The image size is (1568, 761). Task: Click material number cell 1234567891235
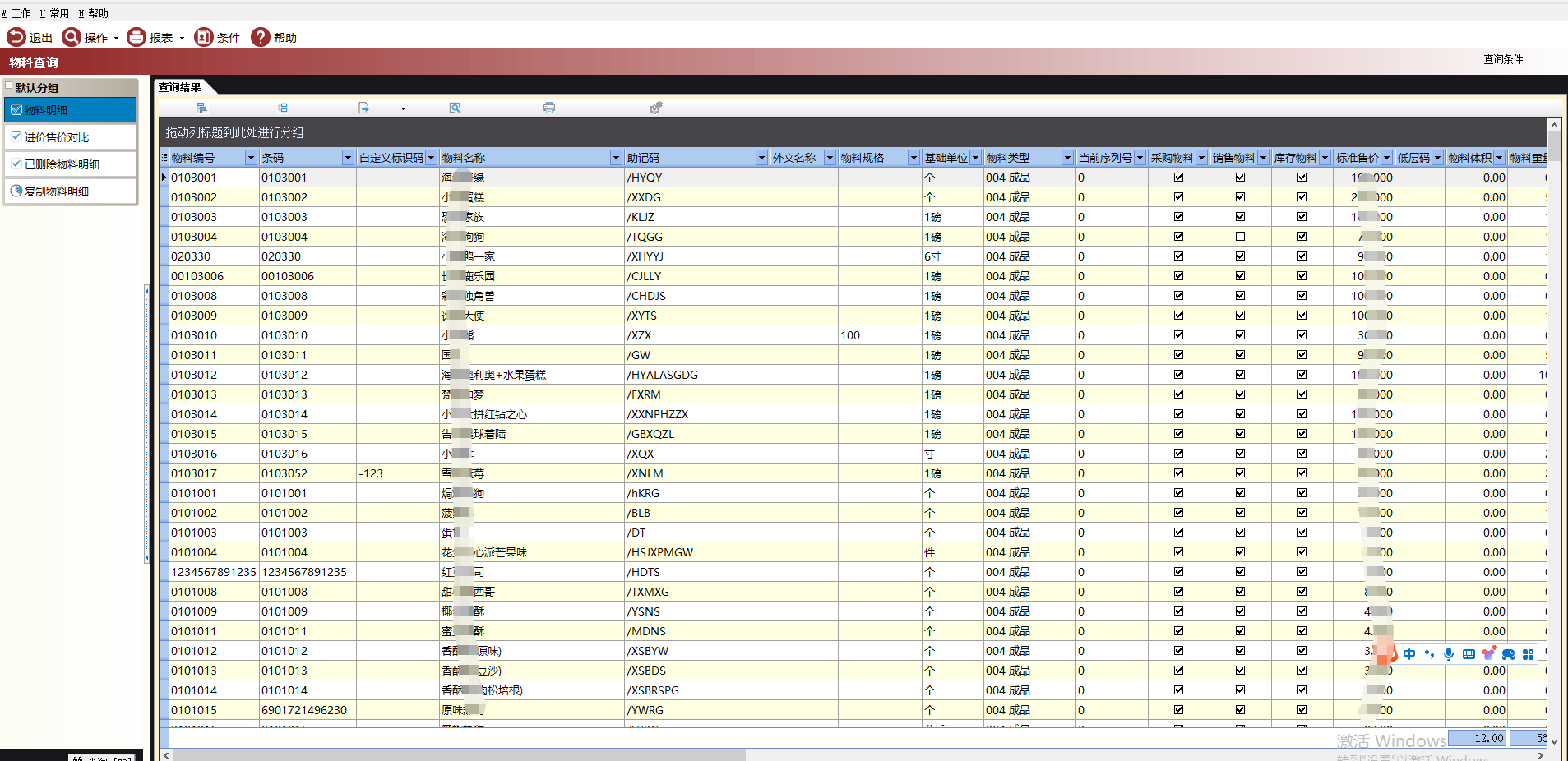click(214, 572)
